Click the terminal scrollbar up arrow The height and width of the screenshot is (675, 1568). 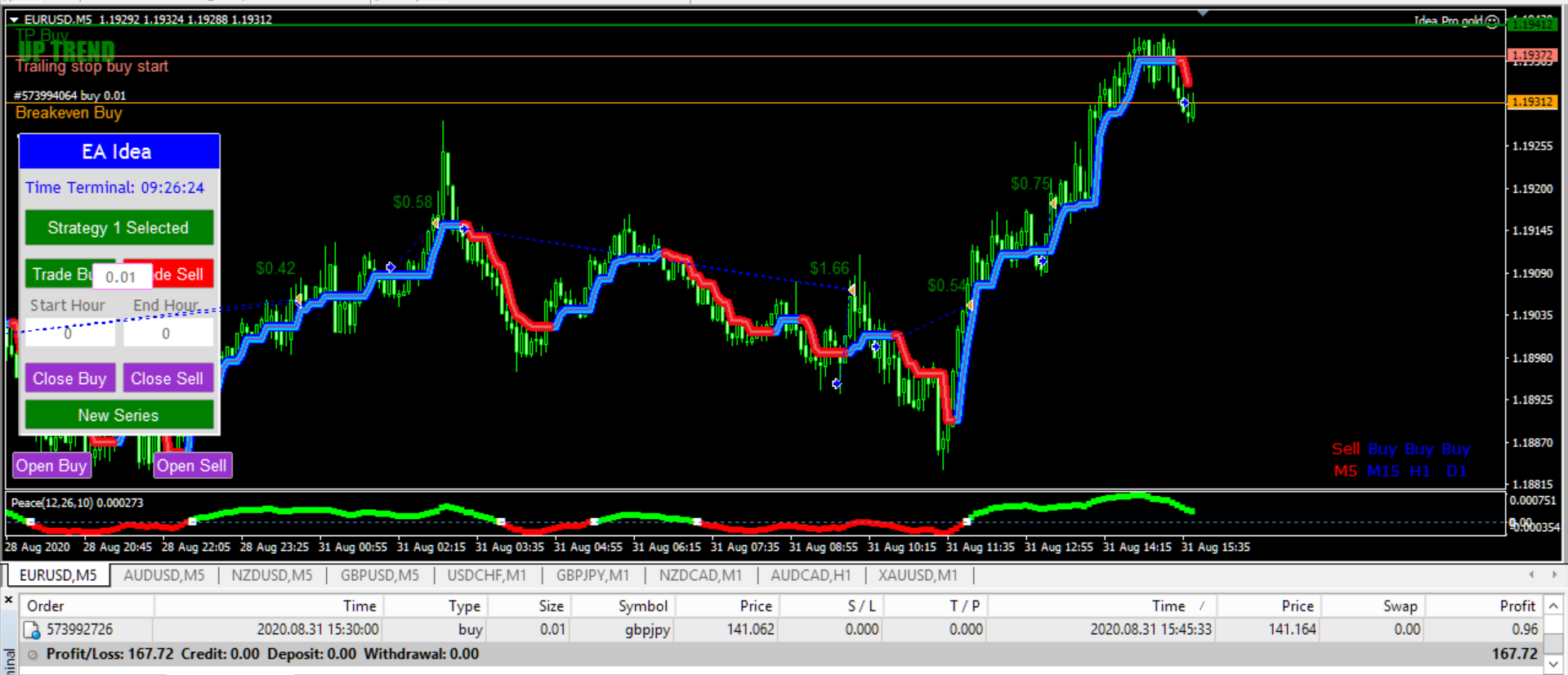pos(1554,606)
